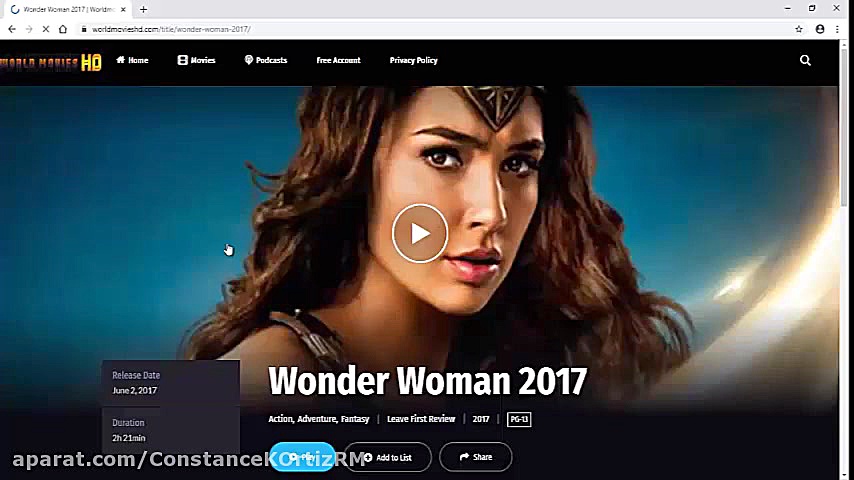The width and height of the screenshot is (854, 480).
Task: Open the Chrome three-dot menu
Action: pos(837,29)
